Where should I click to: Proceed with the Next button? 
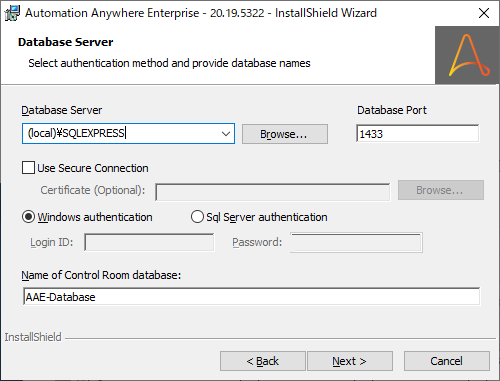(350, 361)
